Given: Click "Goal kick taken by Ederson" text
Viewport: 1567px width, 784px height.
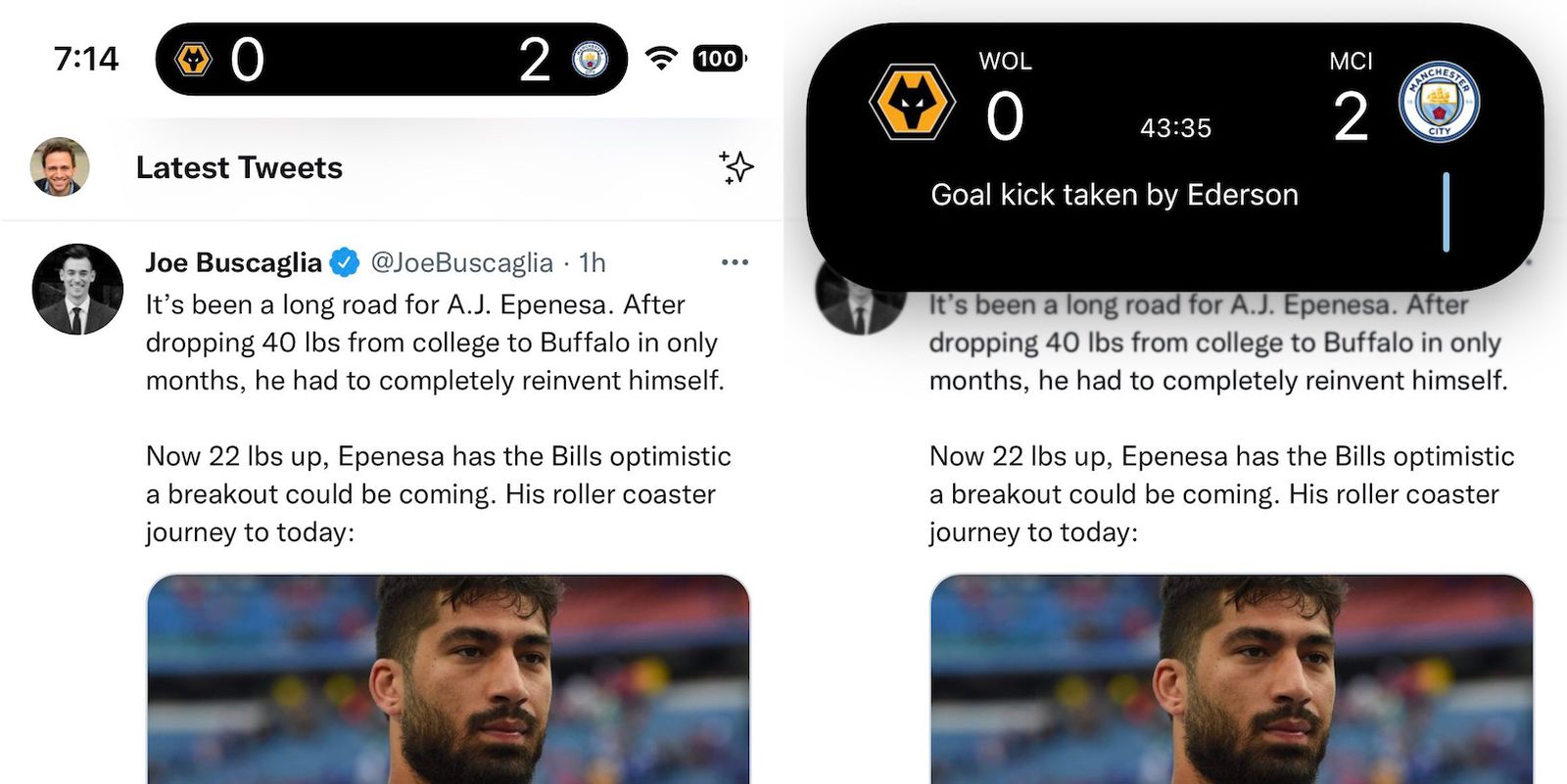Looking at the screenshot, I should coord(1114,195).
